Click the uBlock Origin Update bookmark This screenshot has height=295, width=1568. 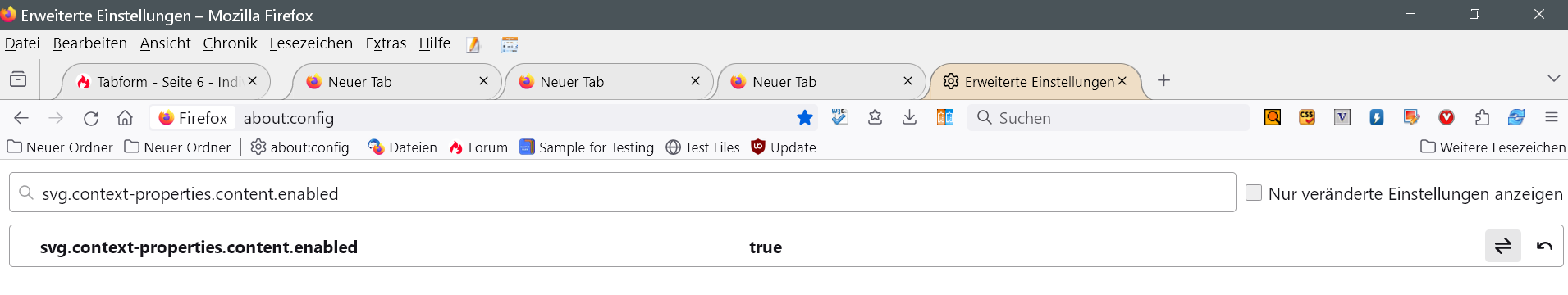[x=784, y=147]
